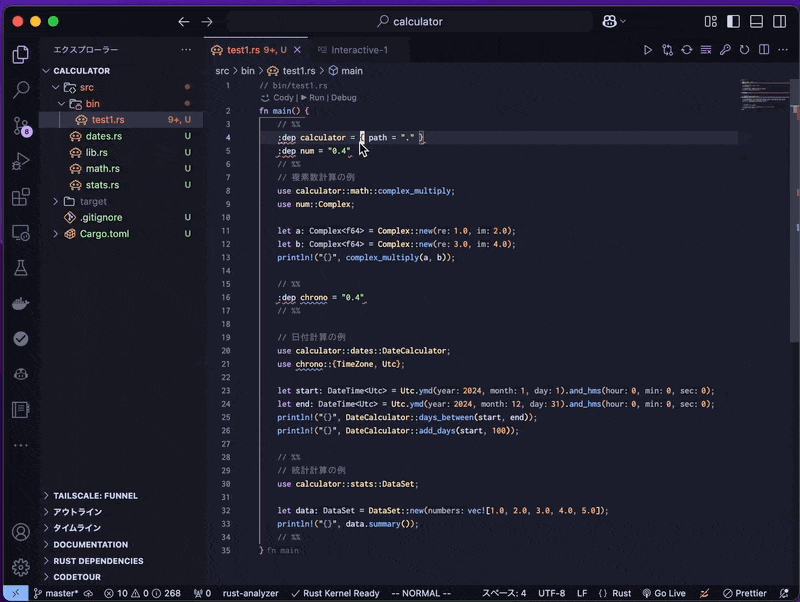Open editor More Actions ellipsis

[x=783, y=50]
